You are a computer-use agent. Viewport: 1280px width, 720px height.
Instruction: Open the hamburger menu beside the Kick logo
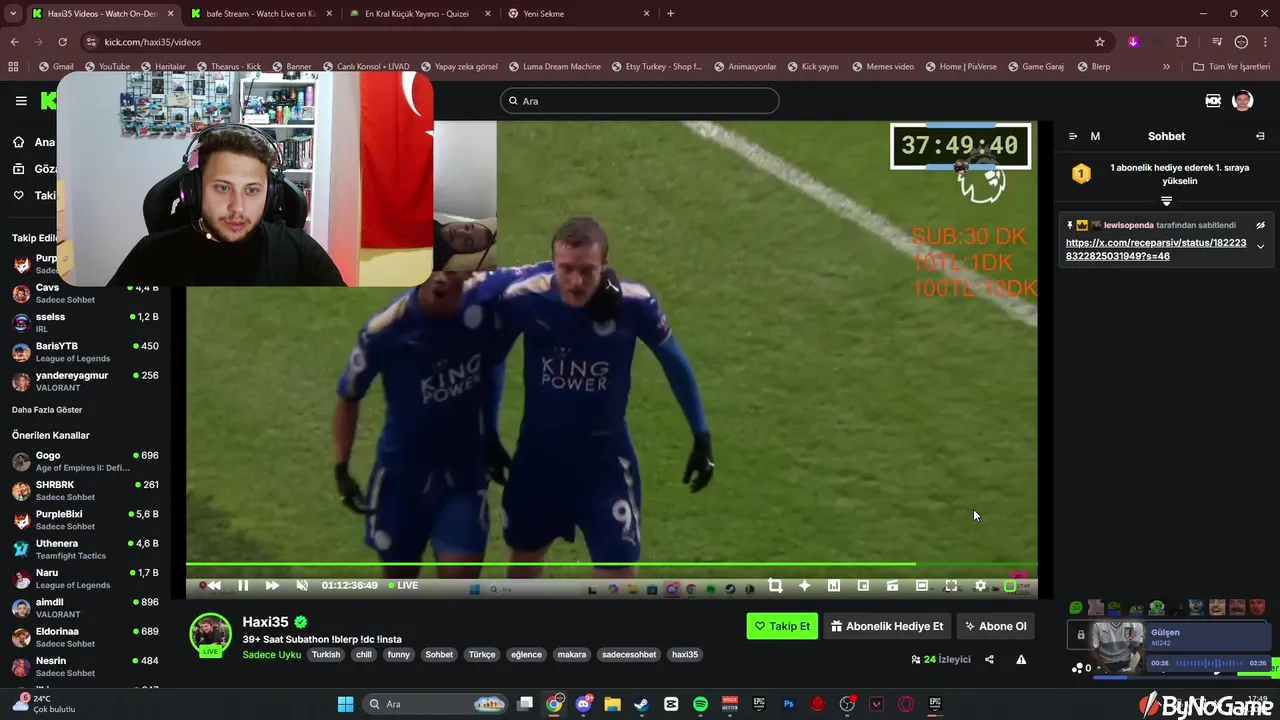(21, 101)
